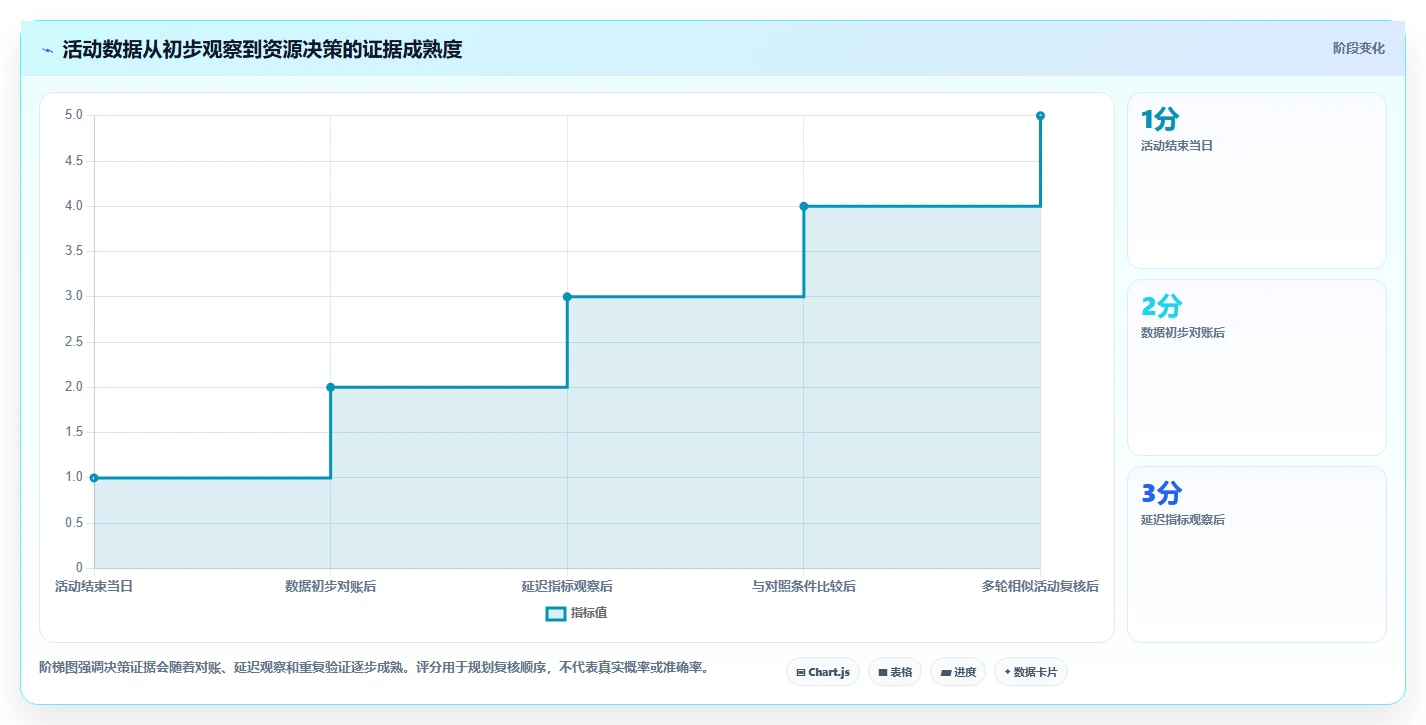Click the 表格 tag pill
The width and height of the screenshot is (1426, 725).
click(x=895, y=672)
